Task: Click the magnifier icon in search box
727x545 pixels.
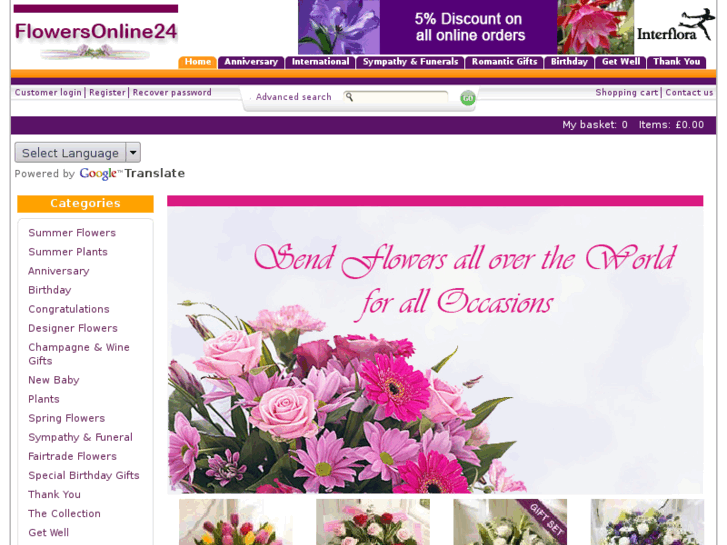Action: click(x=349, y=96)
